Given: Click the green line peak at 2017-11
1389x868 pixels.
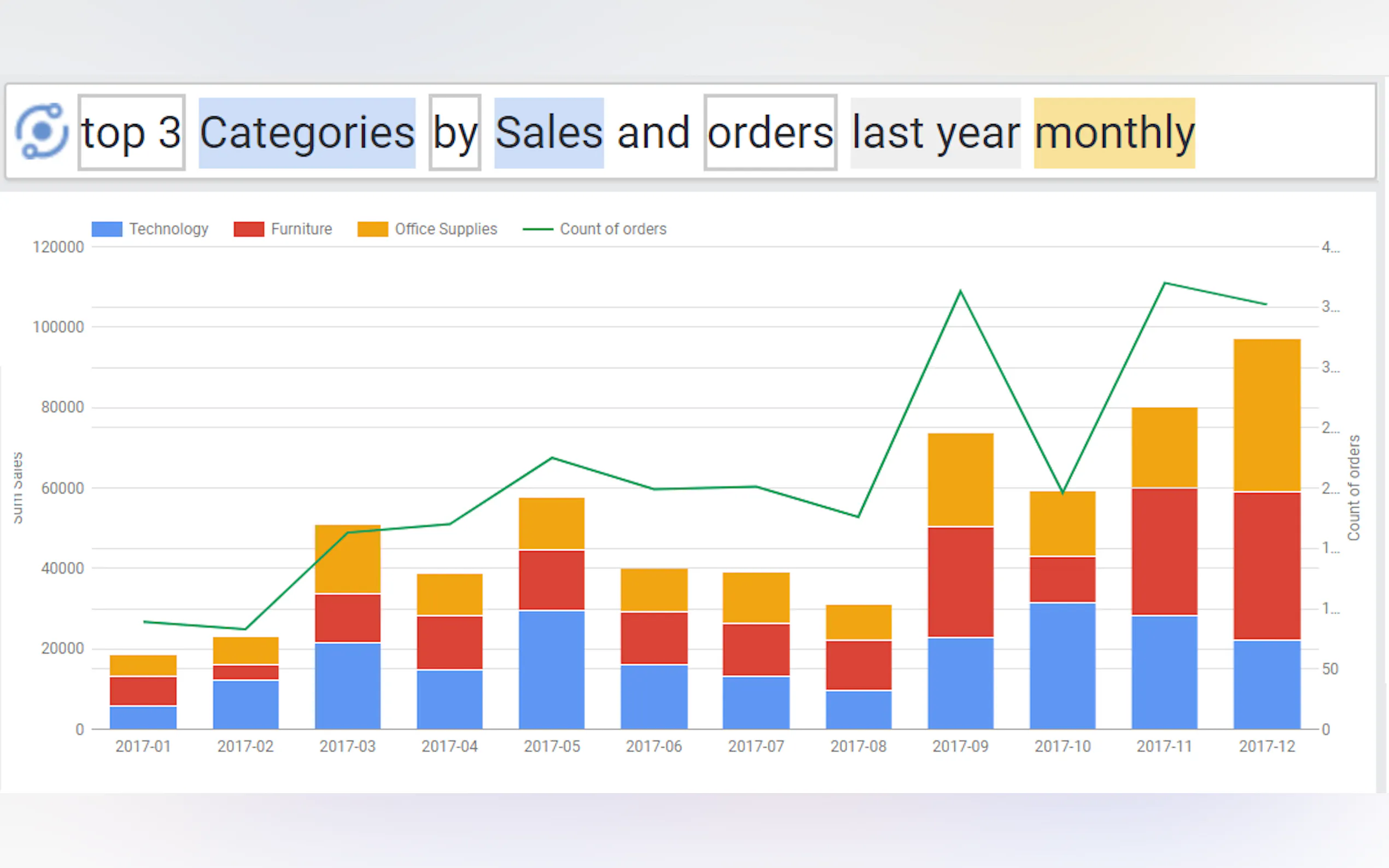Looking at the screenshot, I should tap(1164, 283).
